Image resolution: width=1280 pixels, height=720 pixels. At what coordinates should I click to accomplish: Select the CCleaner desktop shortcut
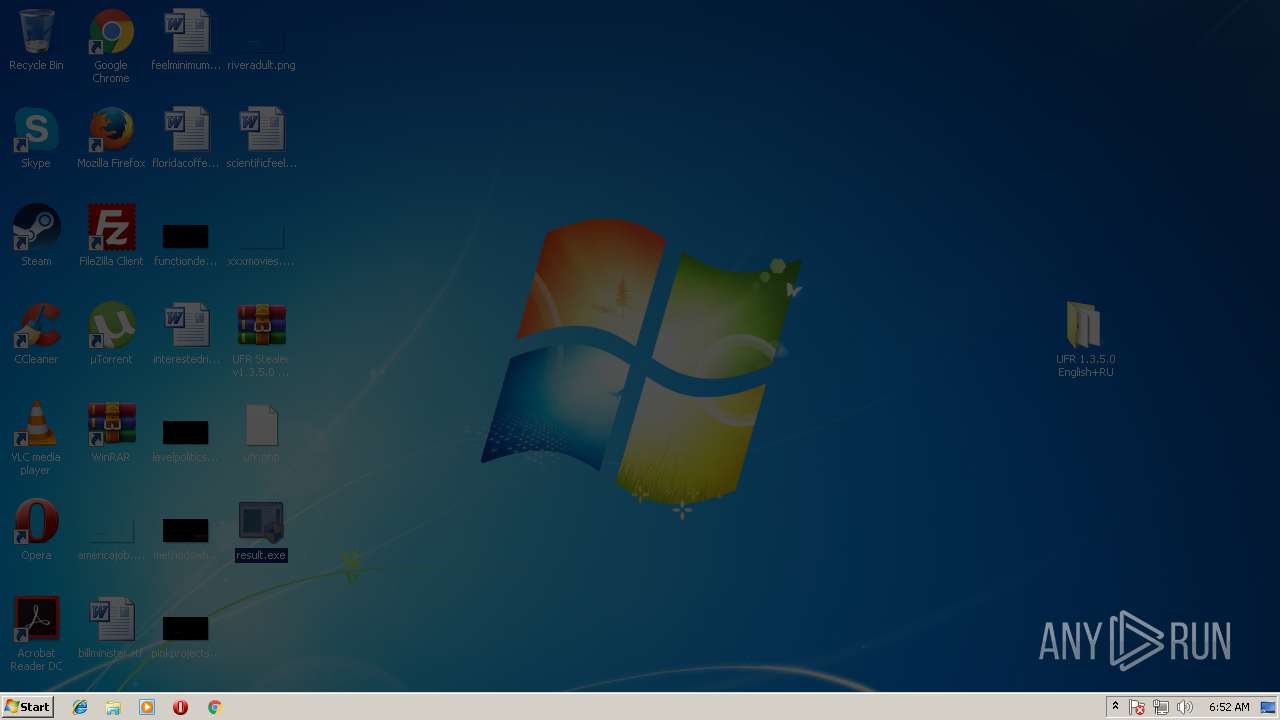pyautogui.click(x=36, y=334)
